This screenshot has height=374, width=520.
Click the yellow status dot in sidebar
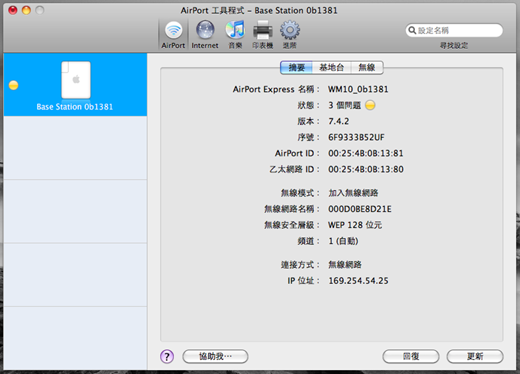[x=13, y=85]
